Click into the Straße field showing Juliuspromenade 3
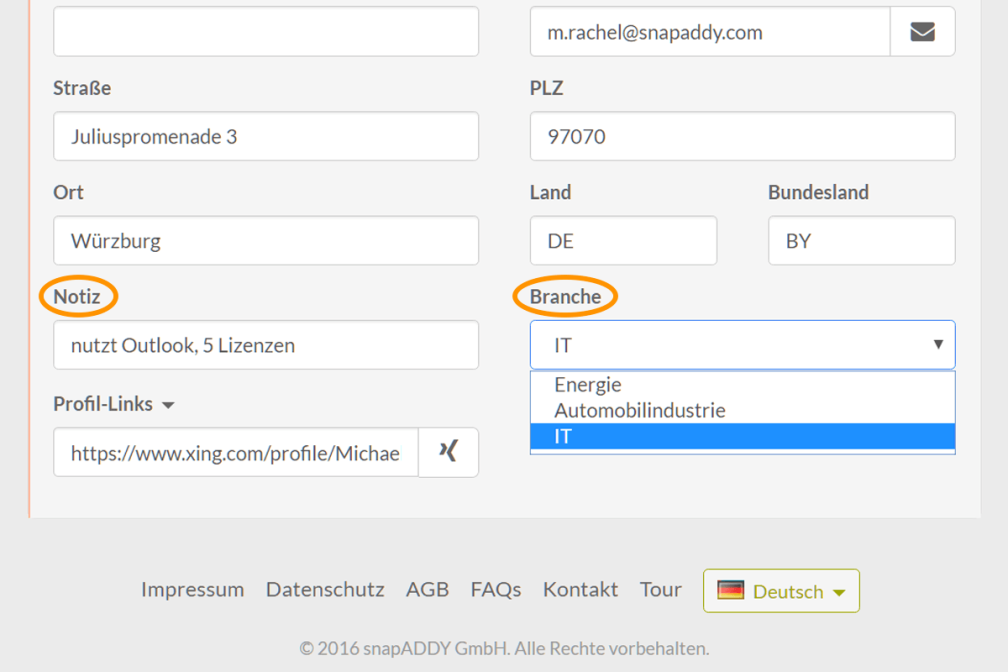Viewport: 1008px width, 672px height. [265, 136]
